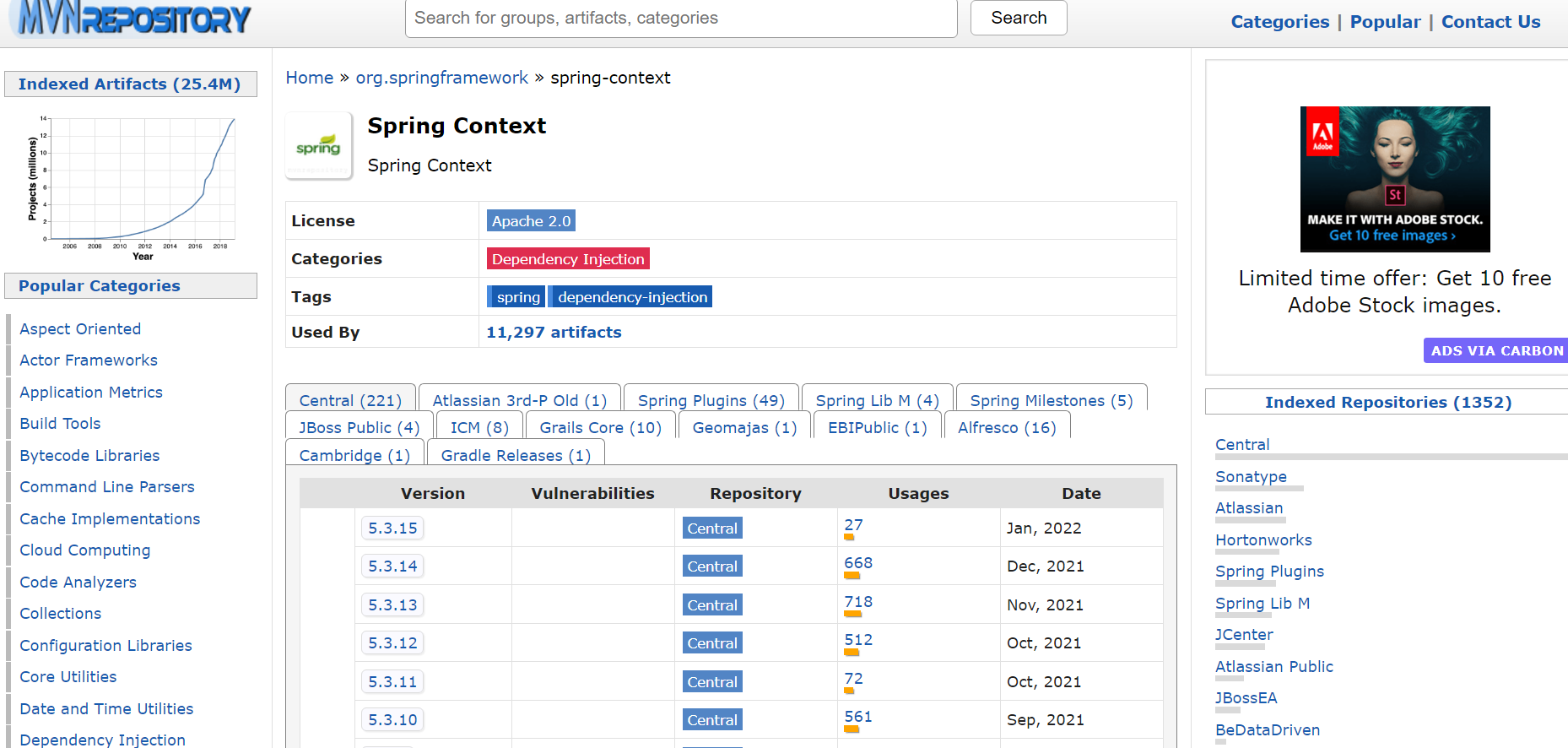The image size is (1568, 748).
Task: Select Grails Core (10) tab
Action: pos(601,427)
